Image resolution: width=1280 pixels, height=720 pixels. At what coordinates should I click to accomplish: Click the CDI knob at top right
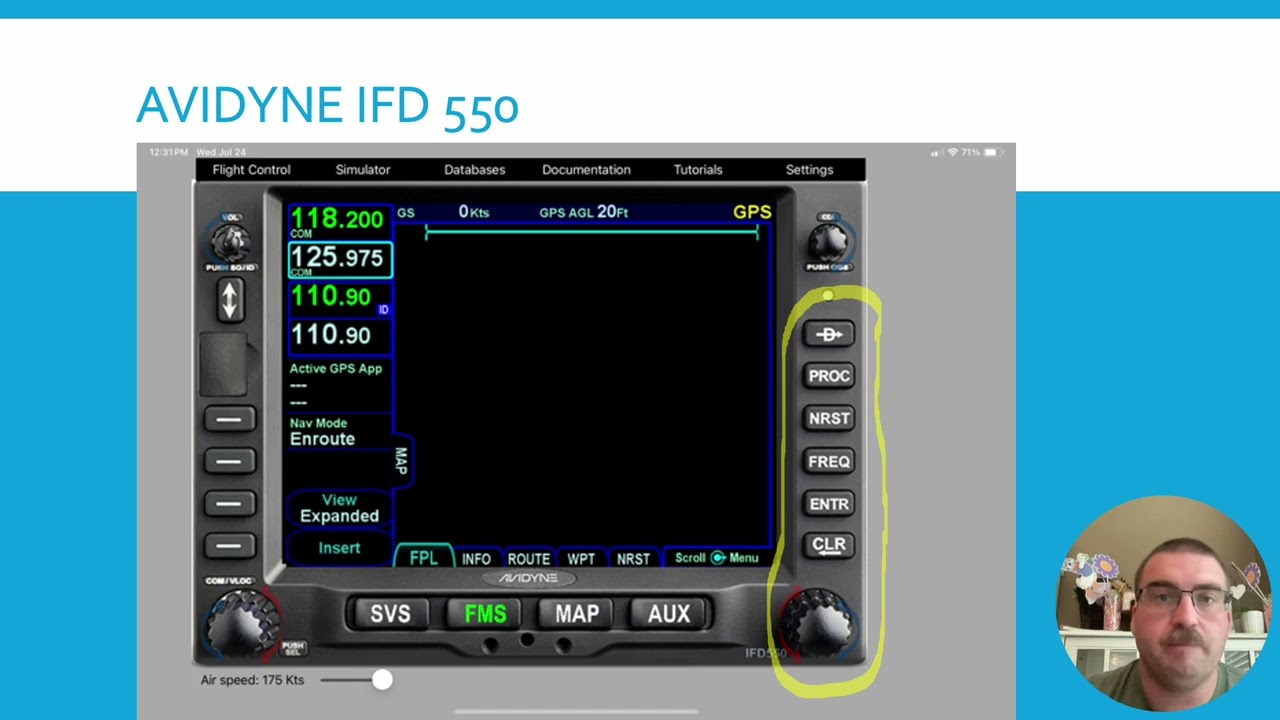click(x=828, y=241)
